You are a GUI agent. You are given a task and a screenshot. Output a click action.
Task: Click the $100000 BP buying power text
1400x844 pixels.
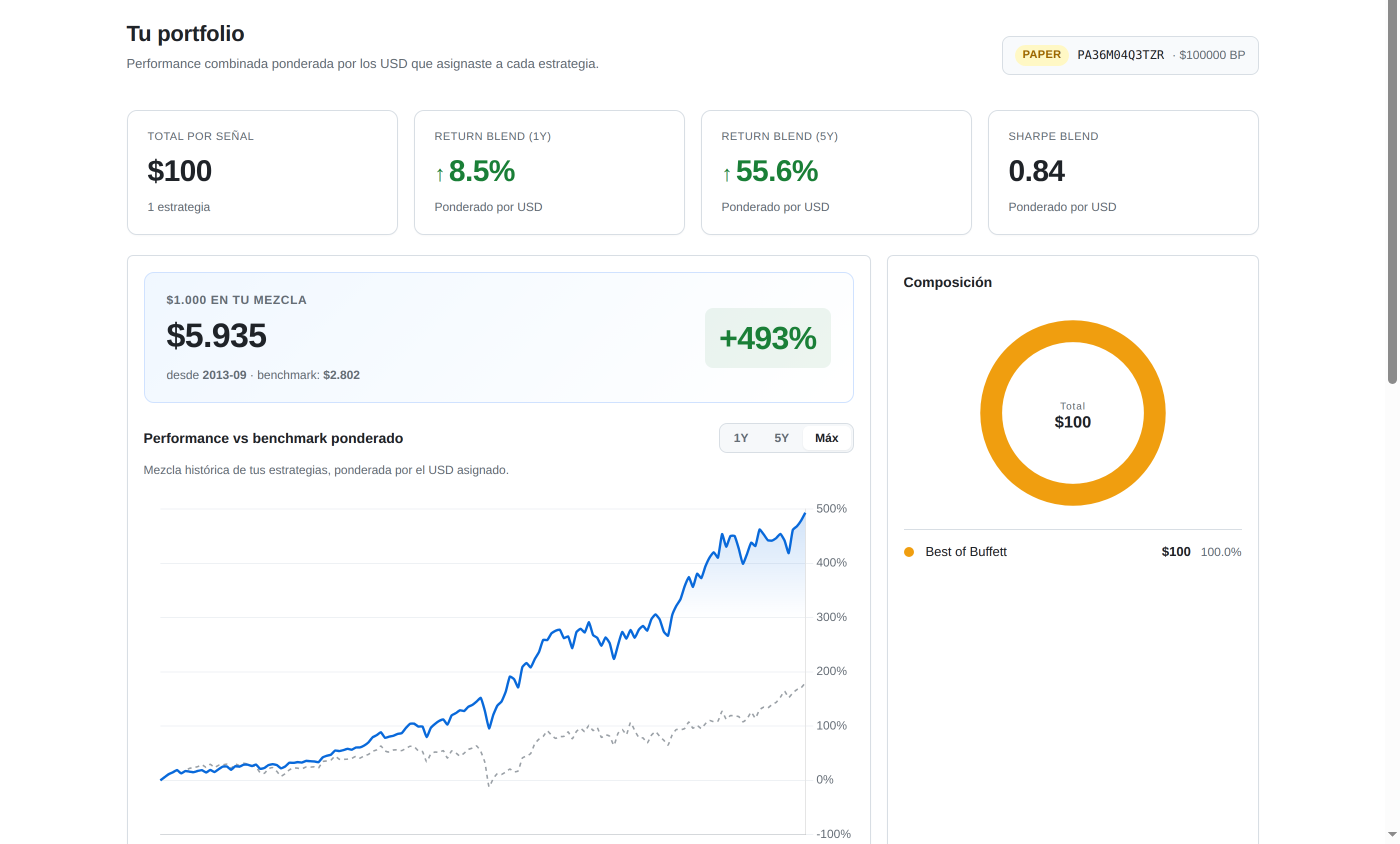1211,55
